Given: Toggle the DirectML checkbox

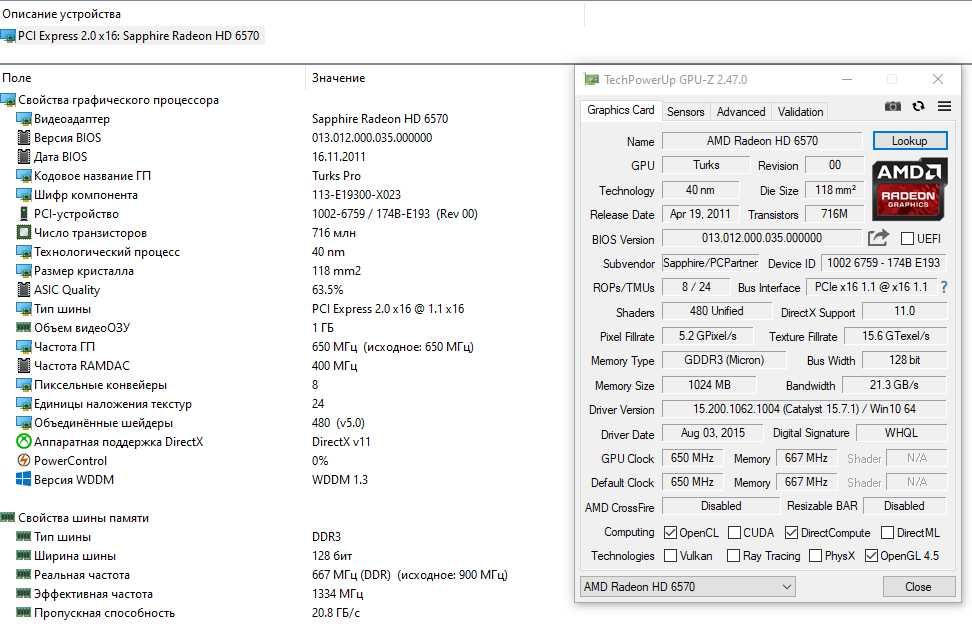Looking at the screenshot, I should pyautogui.click(x=887, y=532).
